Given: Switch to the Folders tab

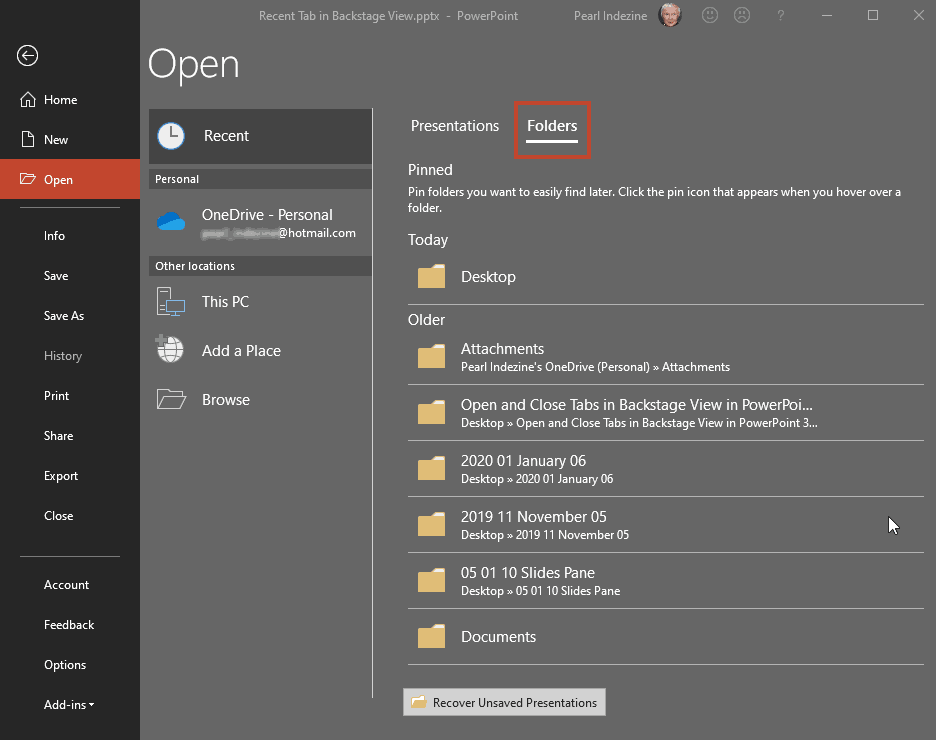Looking at the screenshot, I should 552,126.
